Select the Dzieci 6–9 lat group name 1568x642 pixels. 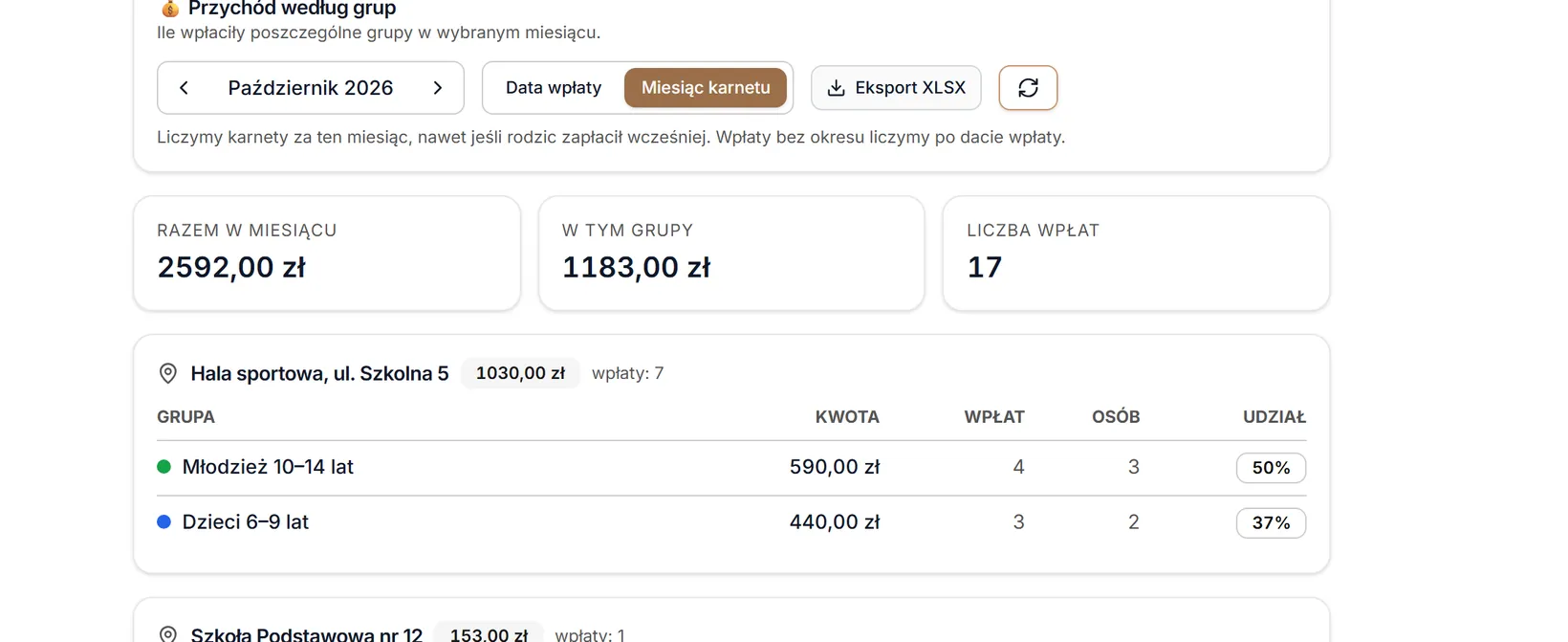coord(246,522)
